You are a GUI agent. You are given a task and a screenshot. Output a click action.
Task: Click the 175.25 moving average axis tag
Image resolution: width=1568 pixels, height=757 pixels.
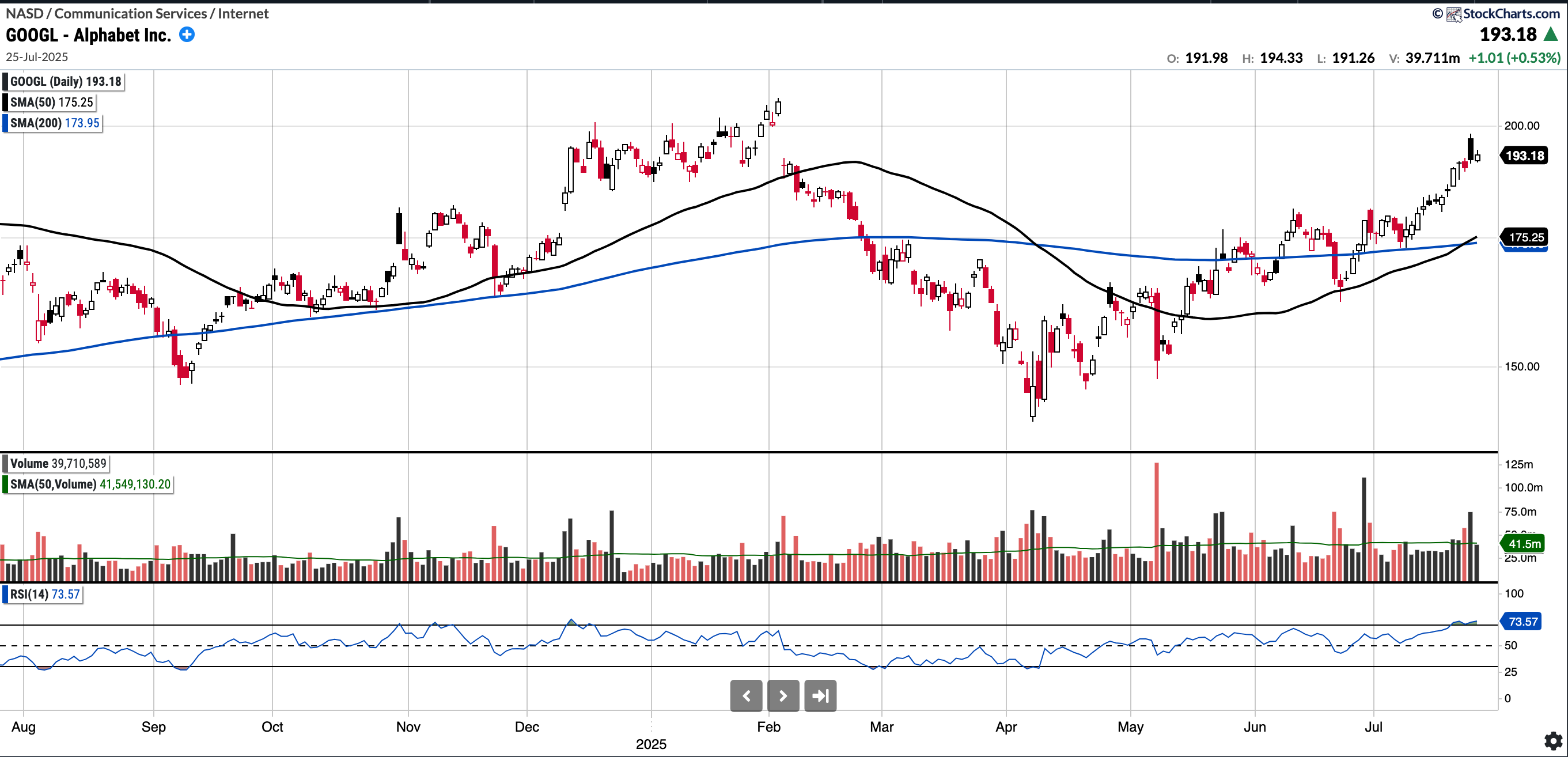tap(1525, 237)
